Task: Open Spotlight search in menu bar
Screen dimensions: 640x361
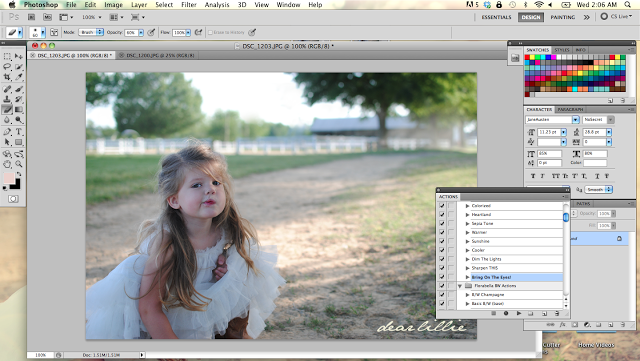Action: click(x=627, y=4)
